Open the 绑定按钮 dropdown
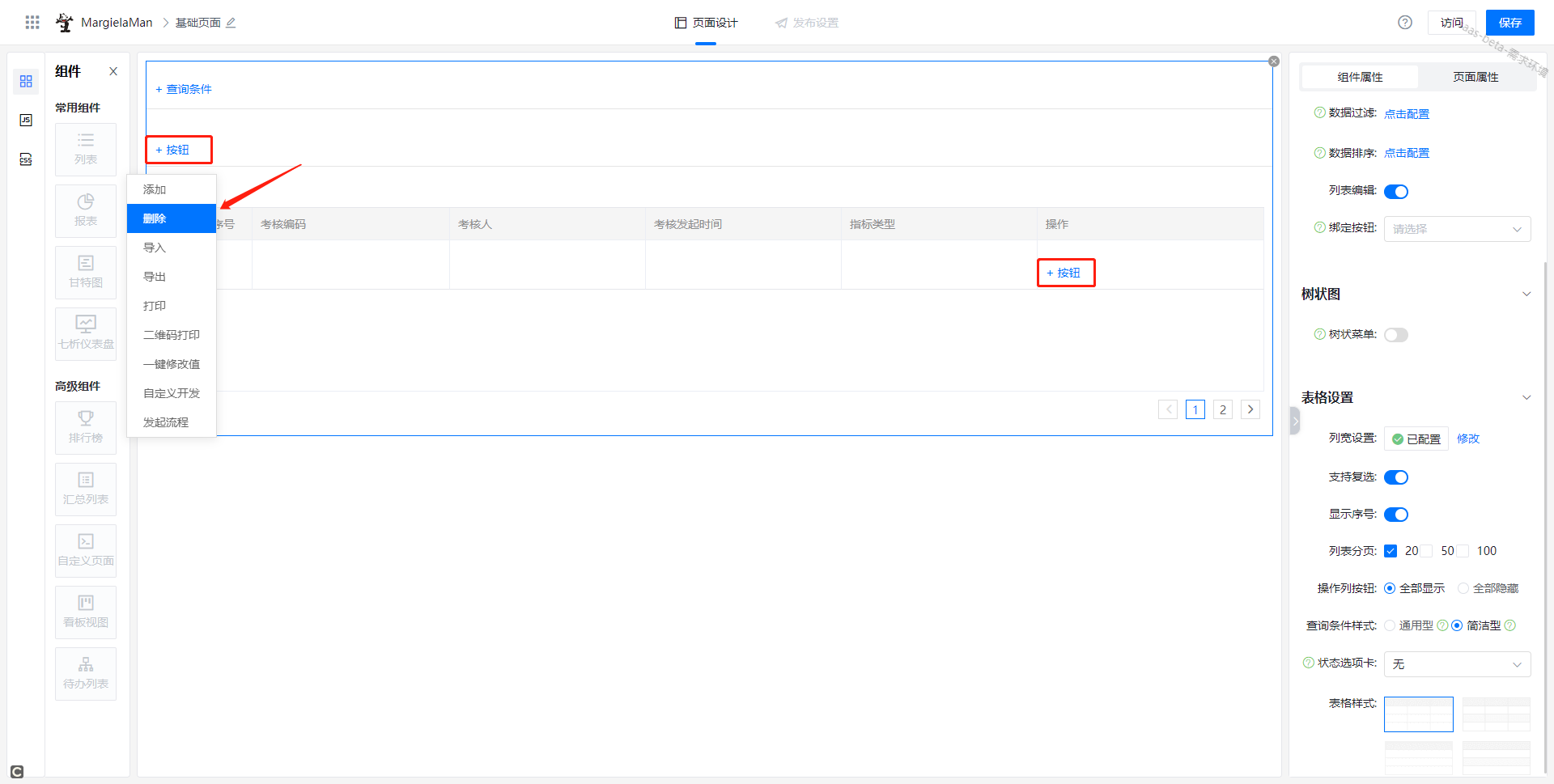 click(1457, 229)
